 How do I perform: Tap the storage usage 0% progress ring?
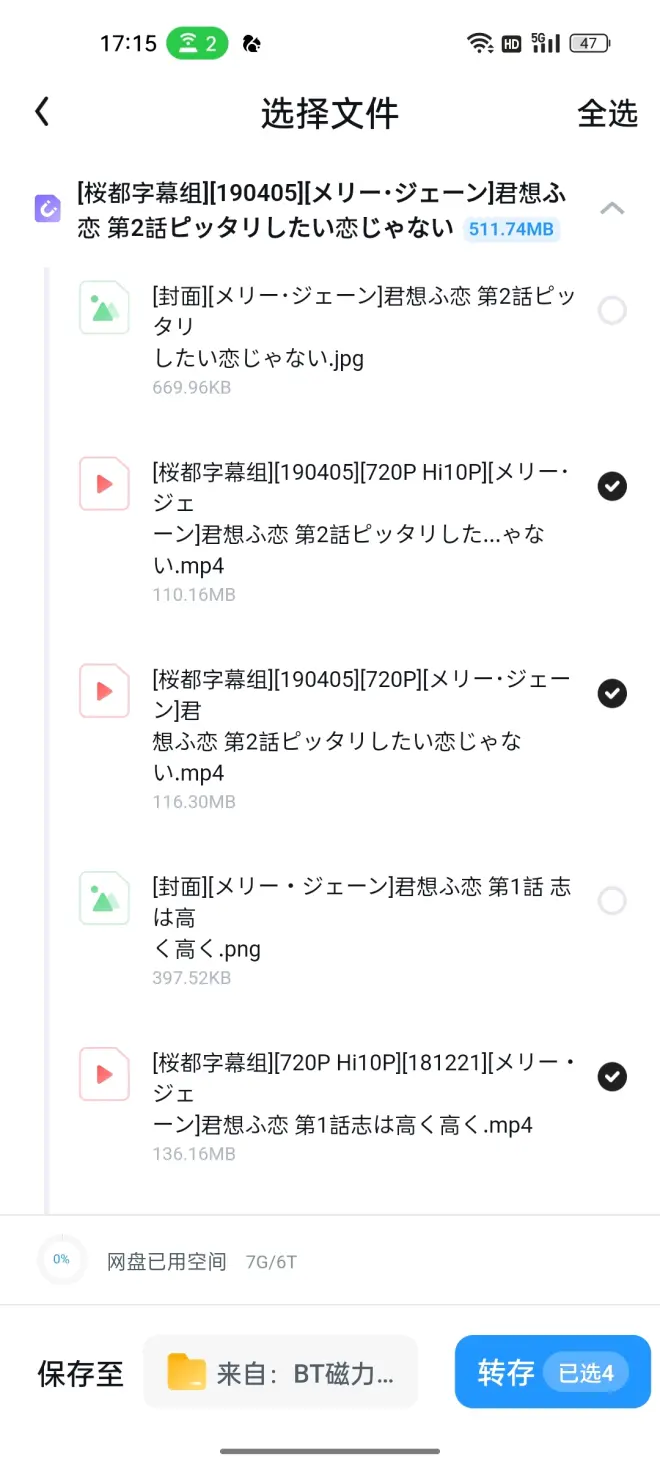coord(62,1260)
